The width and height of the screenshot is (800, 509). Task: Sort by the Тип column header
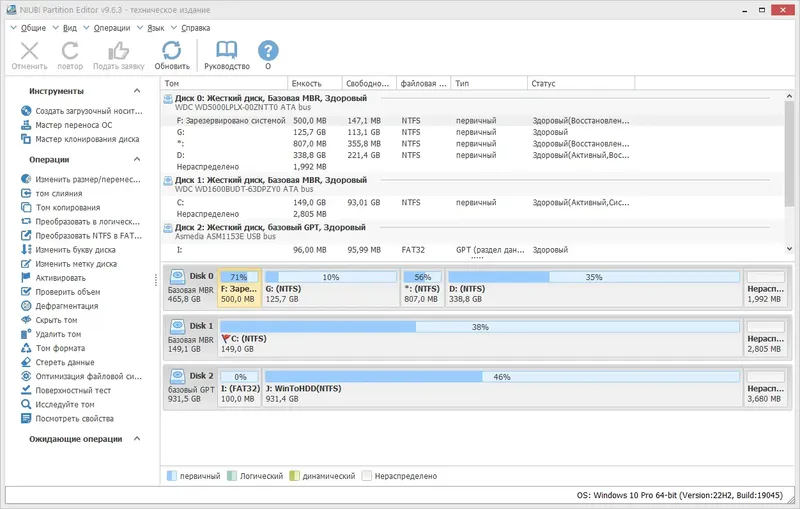click(x=489, y=83)
